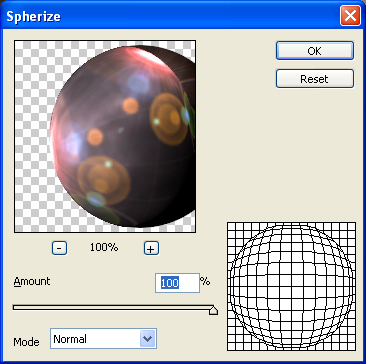Confirm the filter with the OK button
This screenshot has width=366, height=364.
tap(315, 51)
